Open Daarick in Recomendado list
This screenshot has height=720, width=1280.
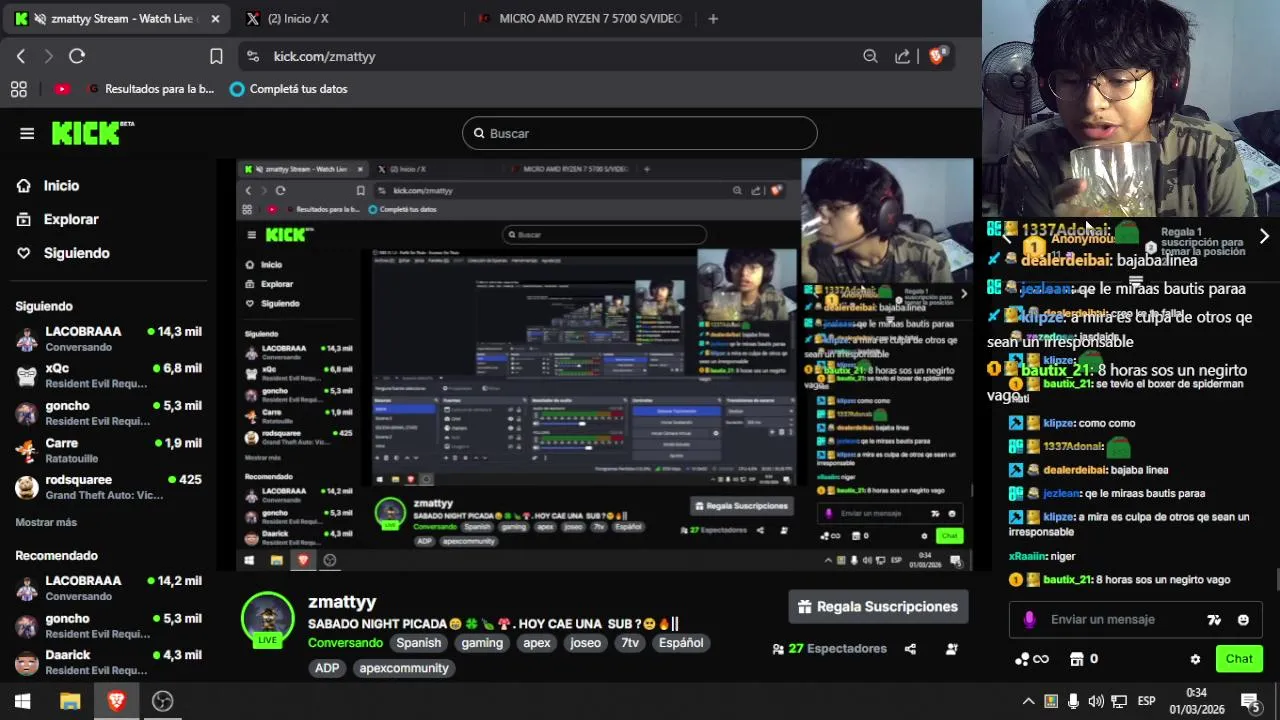(x=109, y=662)
